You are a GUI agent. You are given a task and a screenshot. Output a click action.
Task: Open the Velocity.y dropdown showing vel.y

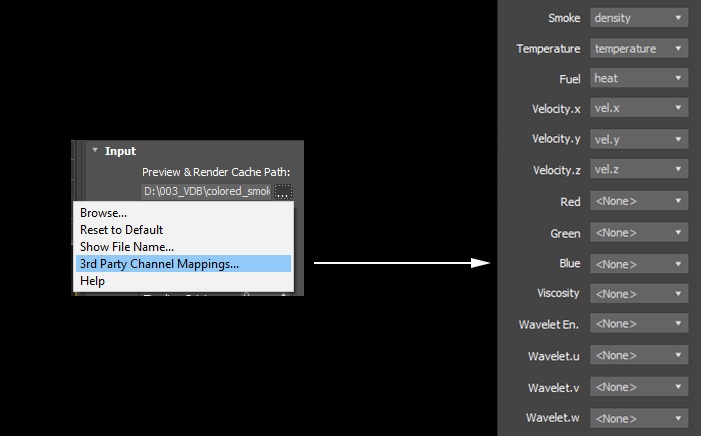[639, 139]
